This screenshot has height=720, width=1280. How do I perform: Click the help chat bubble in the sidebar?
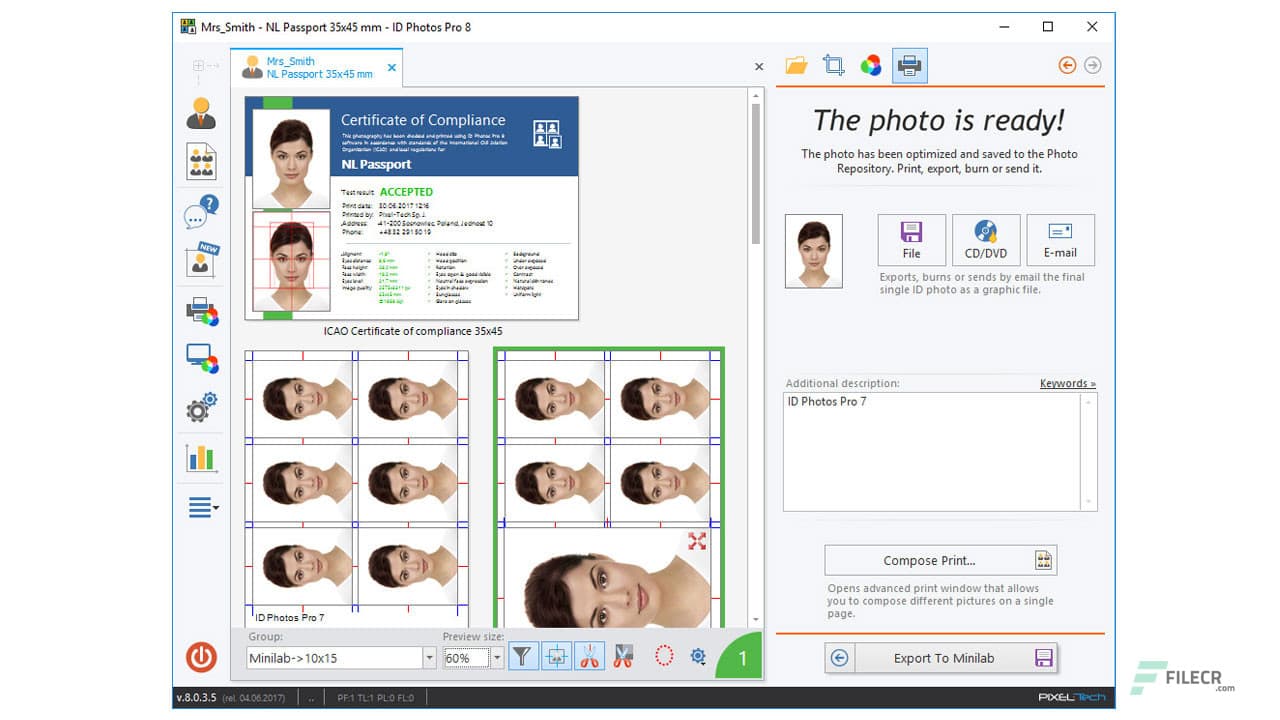coord(200,212)
